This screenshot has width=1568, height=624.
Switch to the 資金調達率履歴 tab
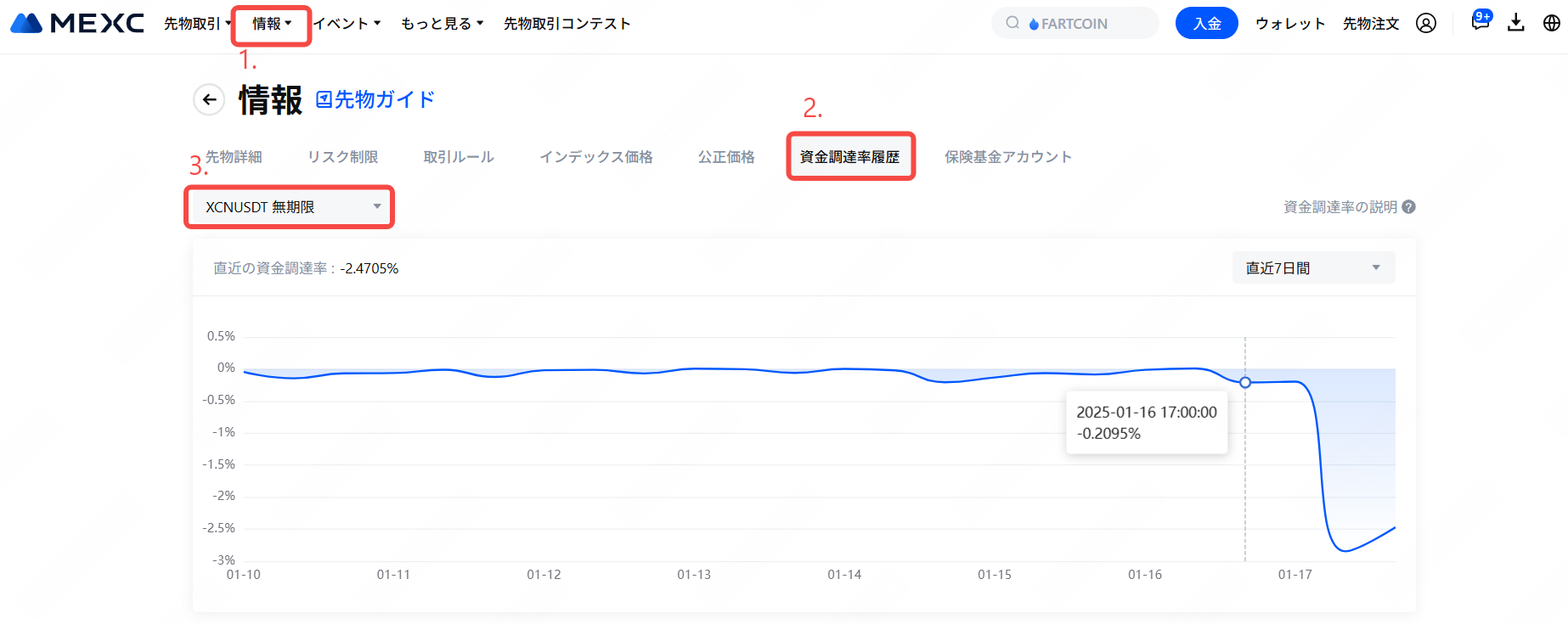tap(849, 157)
